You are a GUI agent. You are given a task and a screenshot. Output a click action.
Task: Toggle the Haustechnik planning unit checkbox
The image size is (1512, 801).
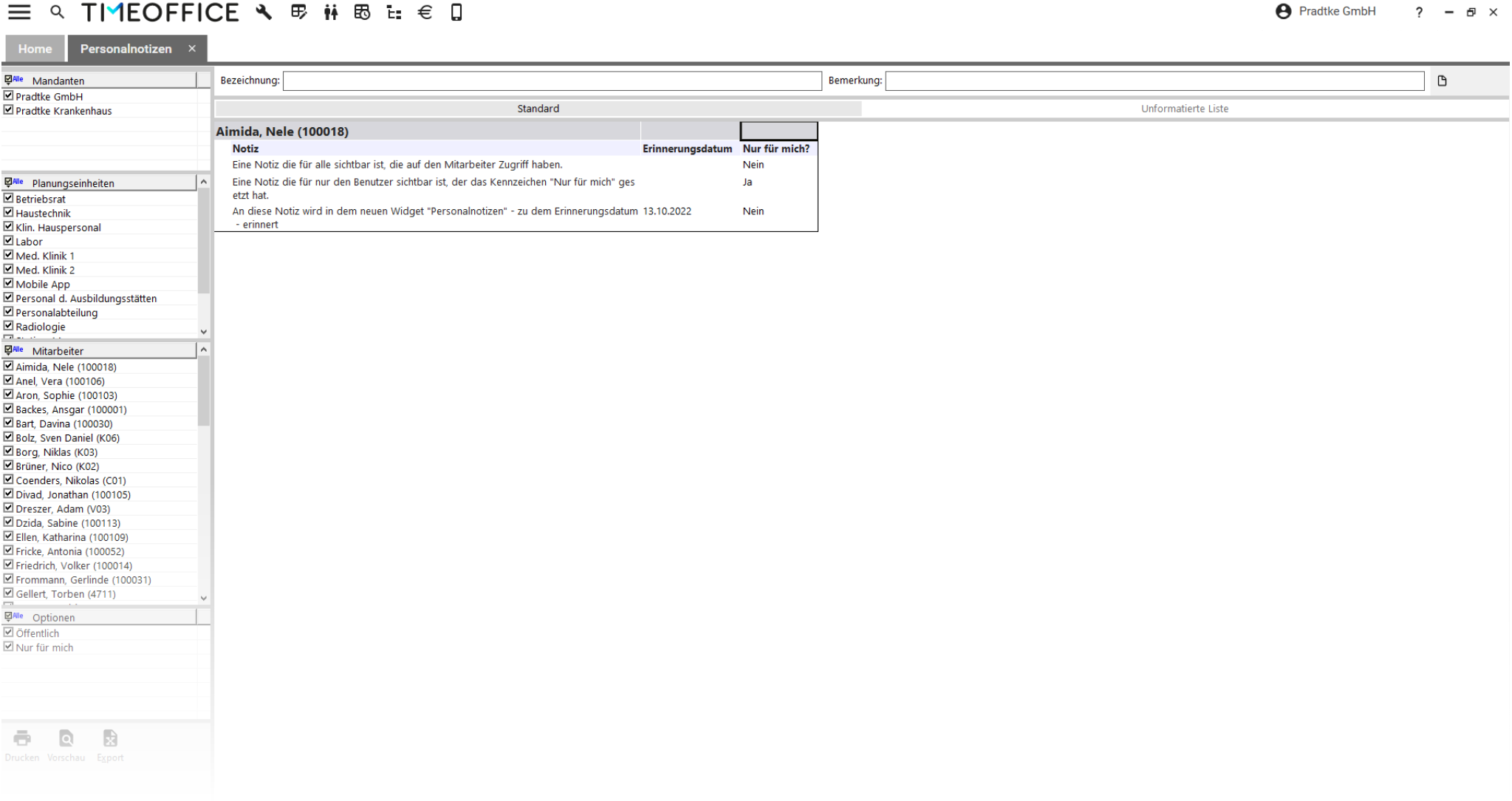tap(9, 213)
